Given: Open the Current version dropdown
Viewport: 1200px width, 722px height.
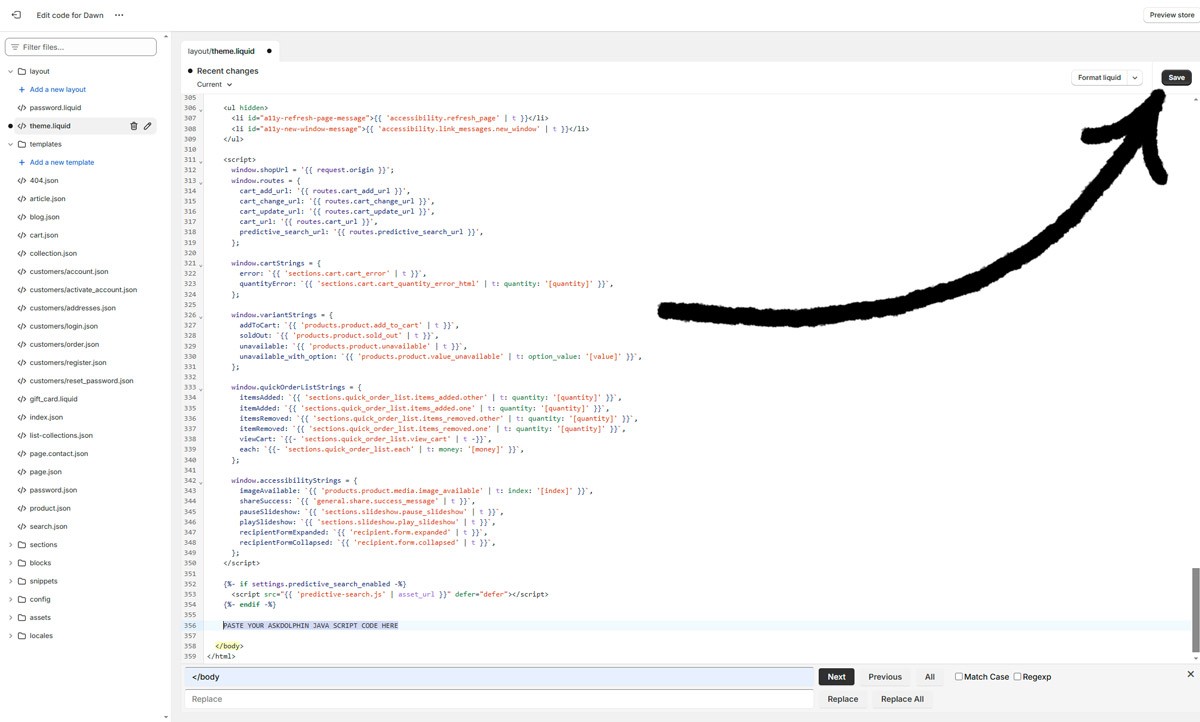Looking at the screenshot, I should [214, 85].
